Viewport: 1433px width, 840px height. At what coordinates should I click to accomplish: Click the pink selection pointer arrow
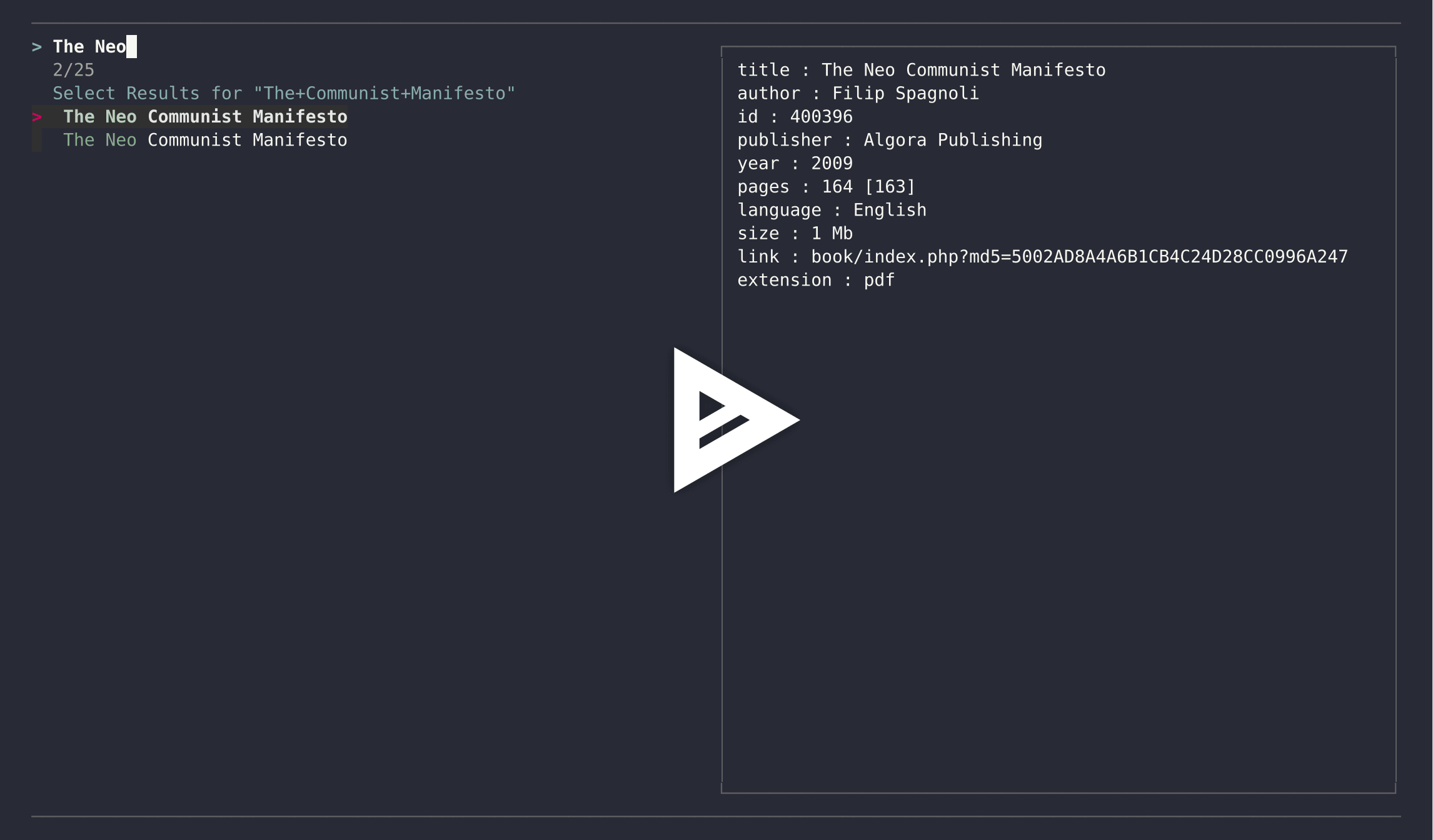(x=38, y=116)
